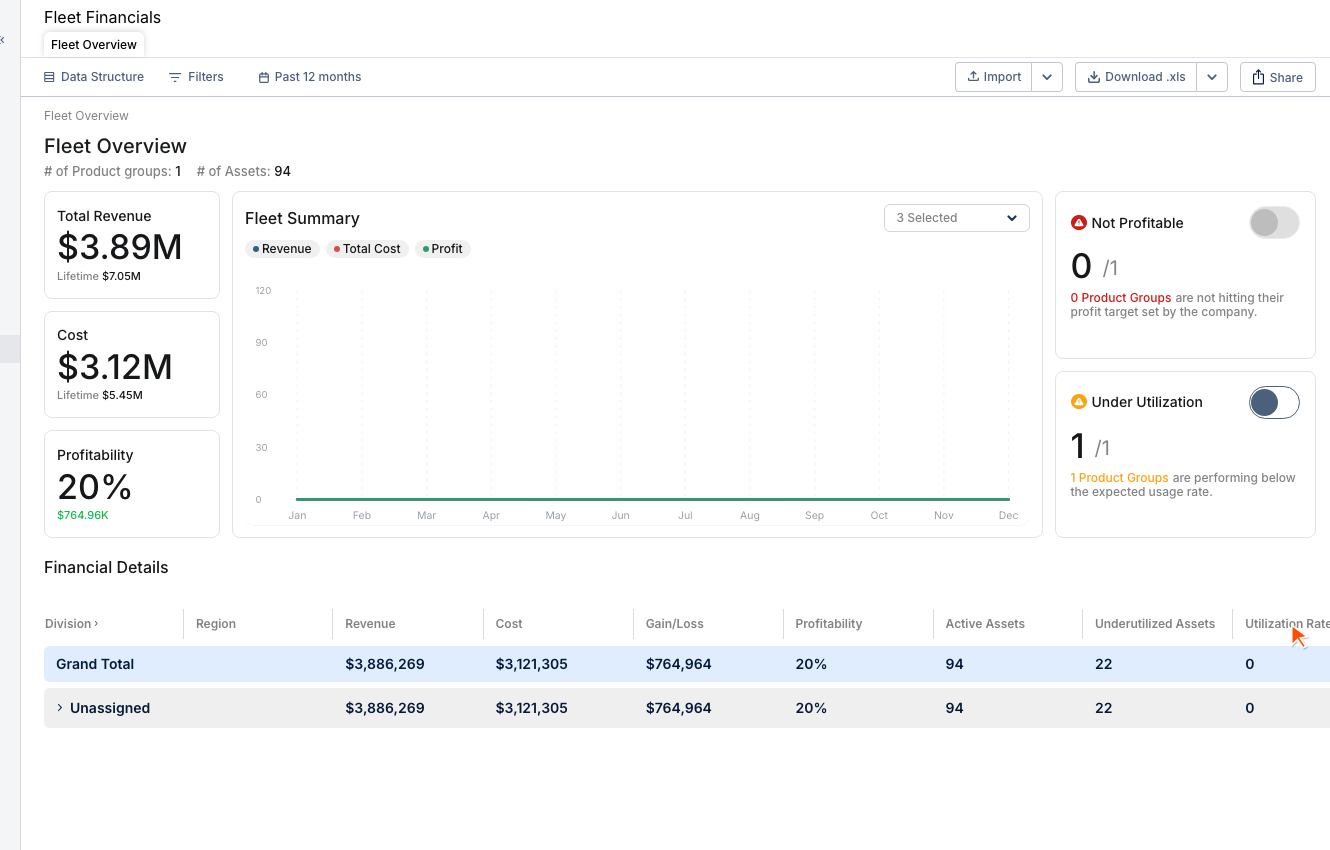Click the red Not Profitable warning icon

point(1079,223)
